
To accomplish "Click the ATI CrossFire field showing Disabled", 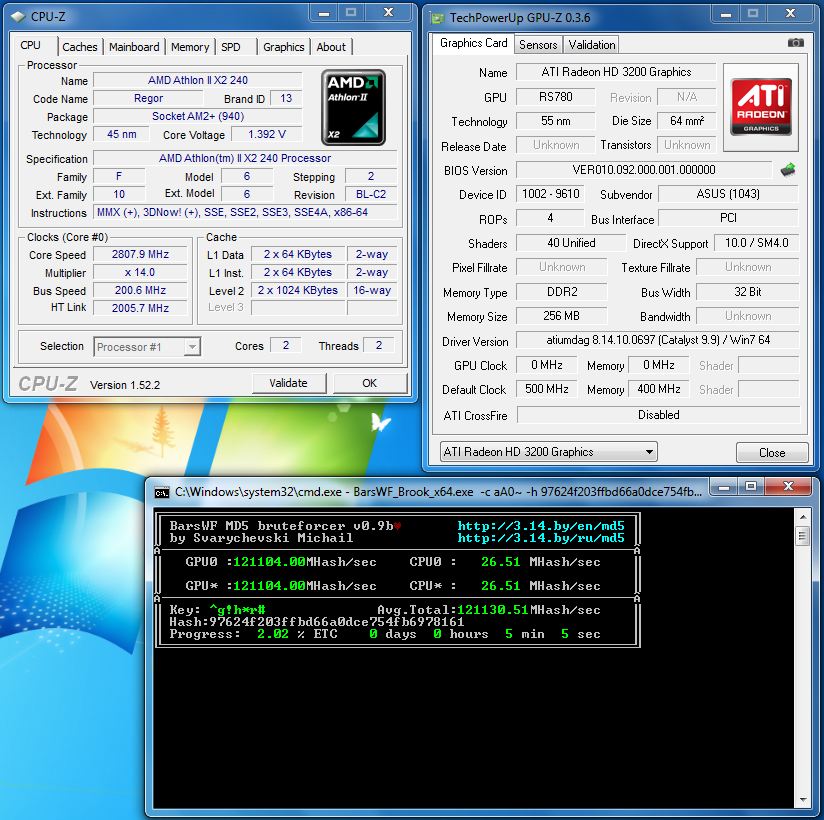I will 658,415.
